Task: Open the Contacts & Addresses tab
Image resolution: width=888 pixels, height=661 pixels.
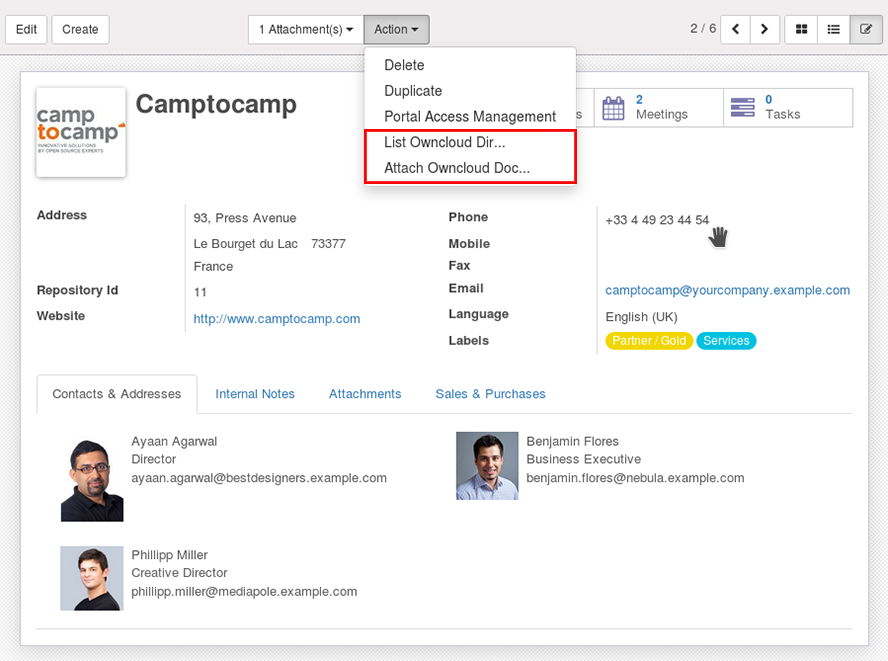Action: tap(117, 394)
